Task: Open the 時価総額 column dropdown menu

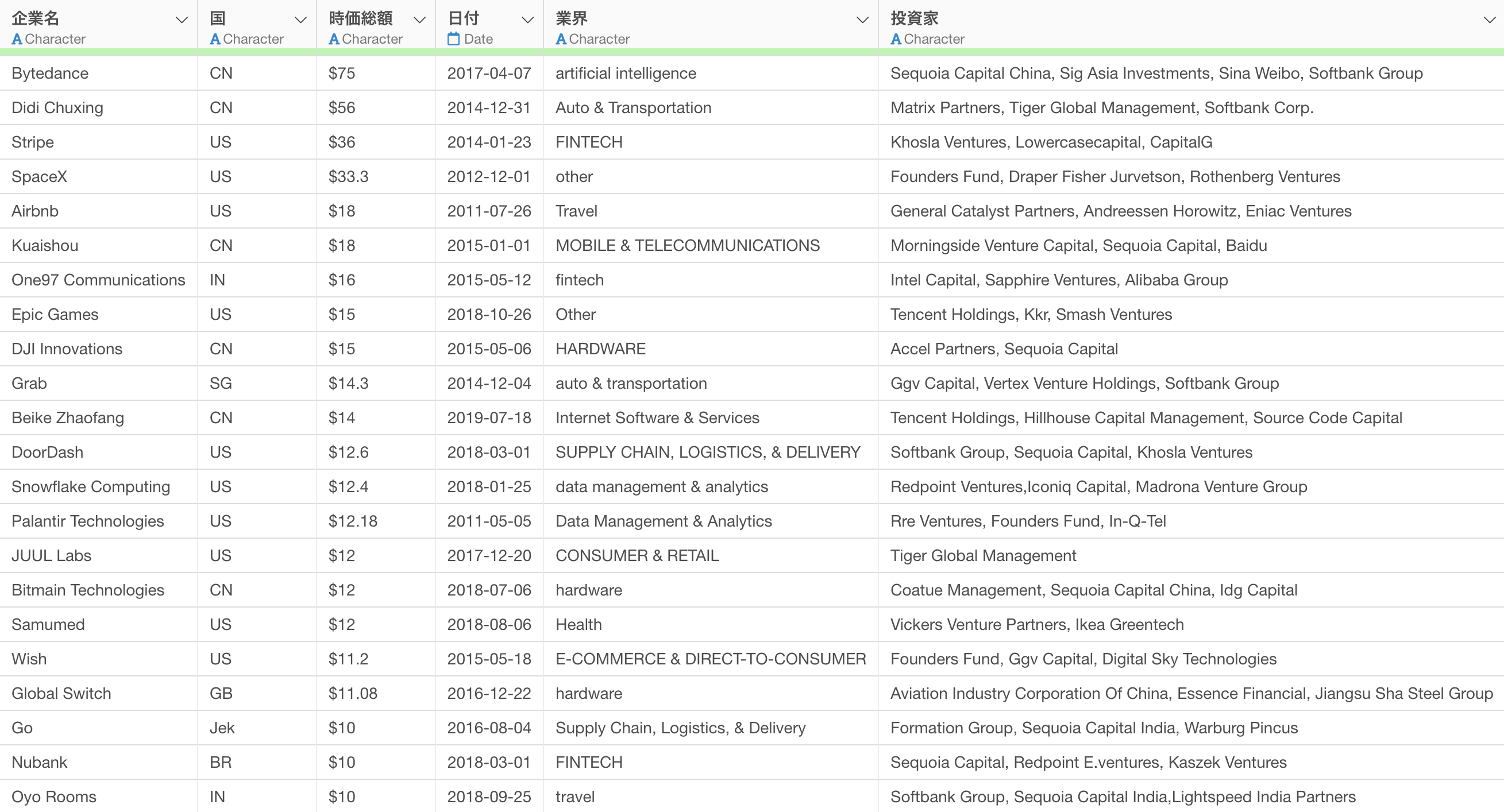Action: tap(419, 20)
